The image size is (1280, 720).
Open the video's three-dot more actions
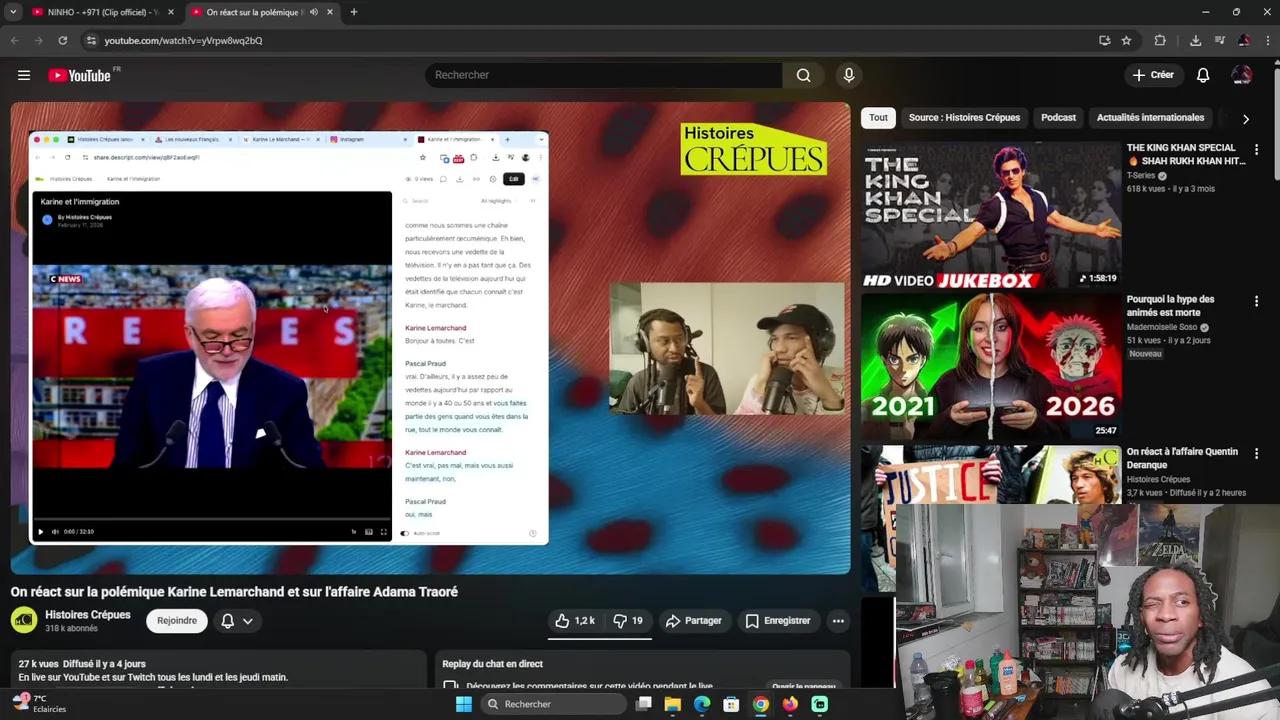(838, 621)
